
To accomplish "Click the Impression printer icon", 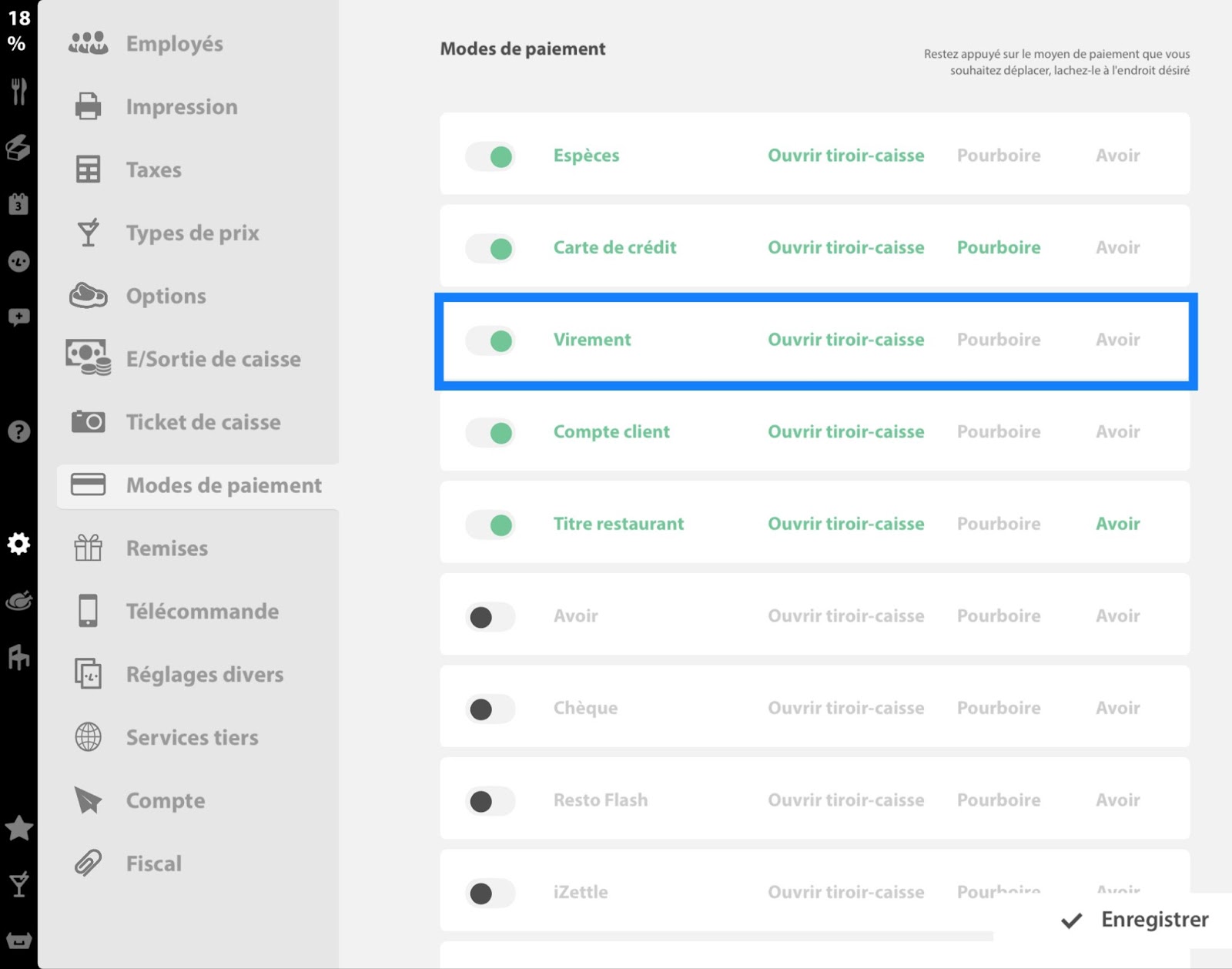I will pos(88,106).
